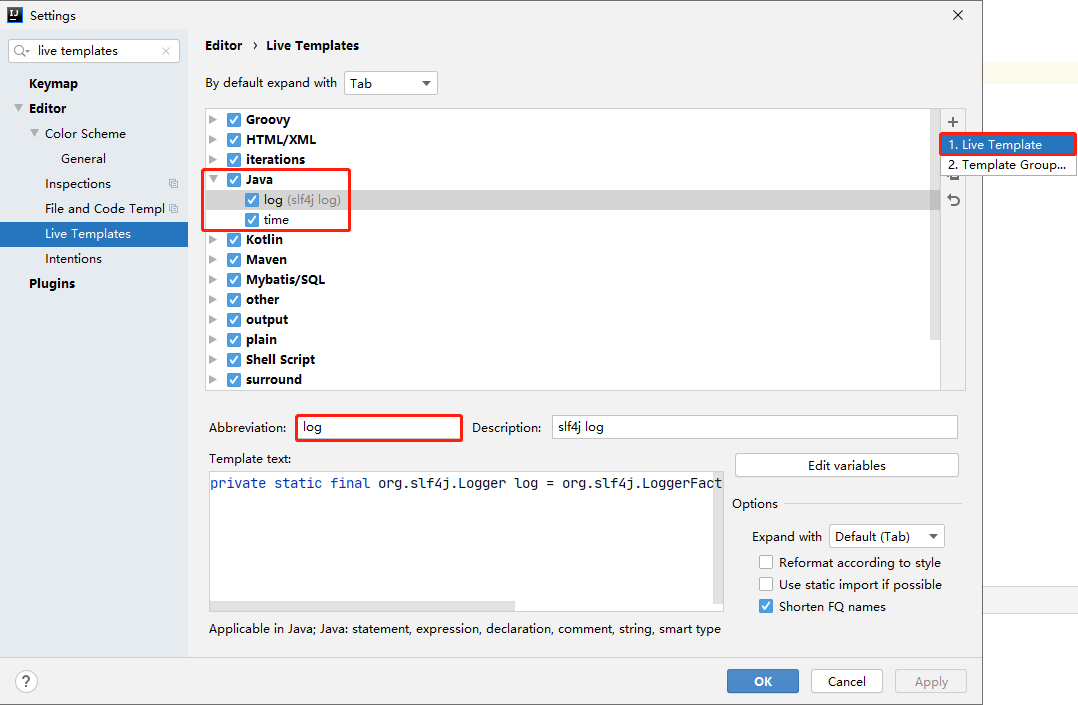Collapse the Java template group

coord(213,180)
